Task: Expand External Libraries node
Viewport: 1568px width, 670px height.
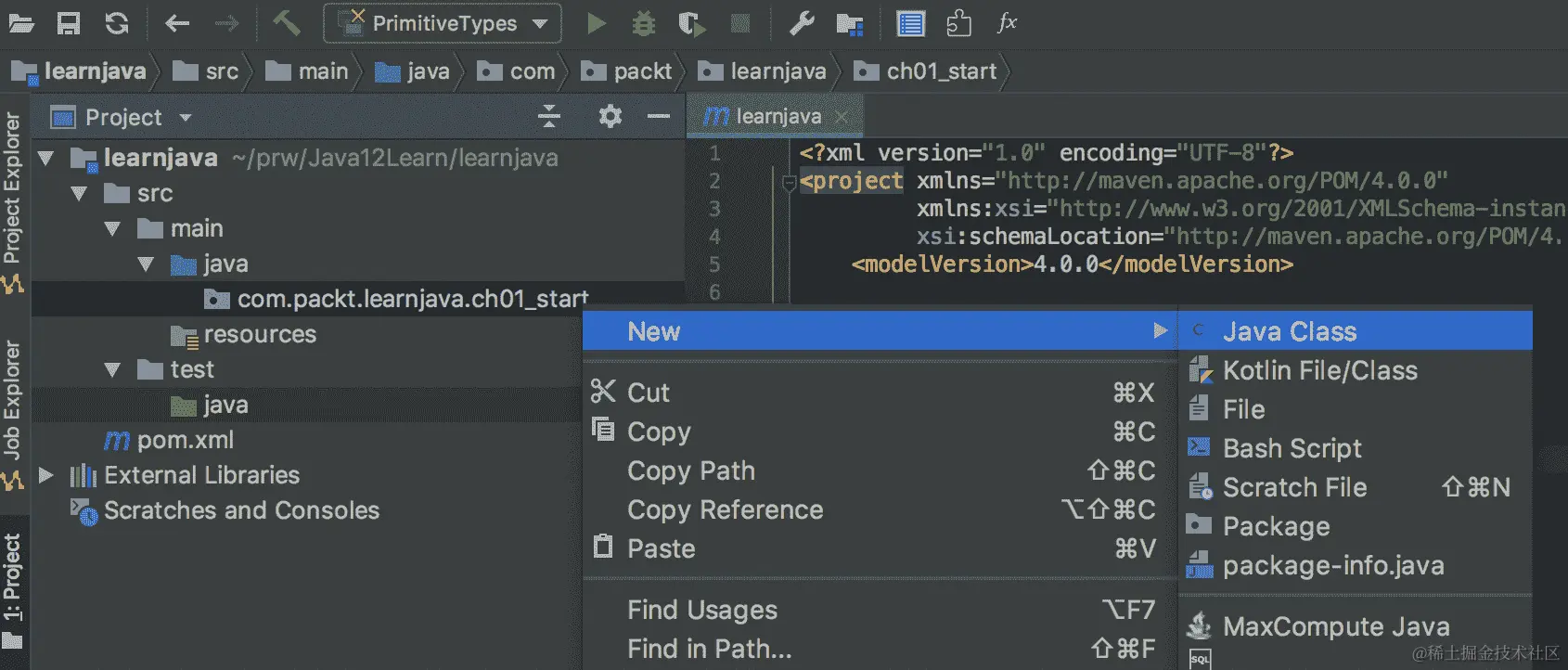Action: pos(45,475)
